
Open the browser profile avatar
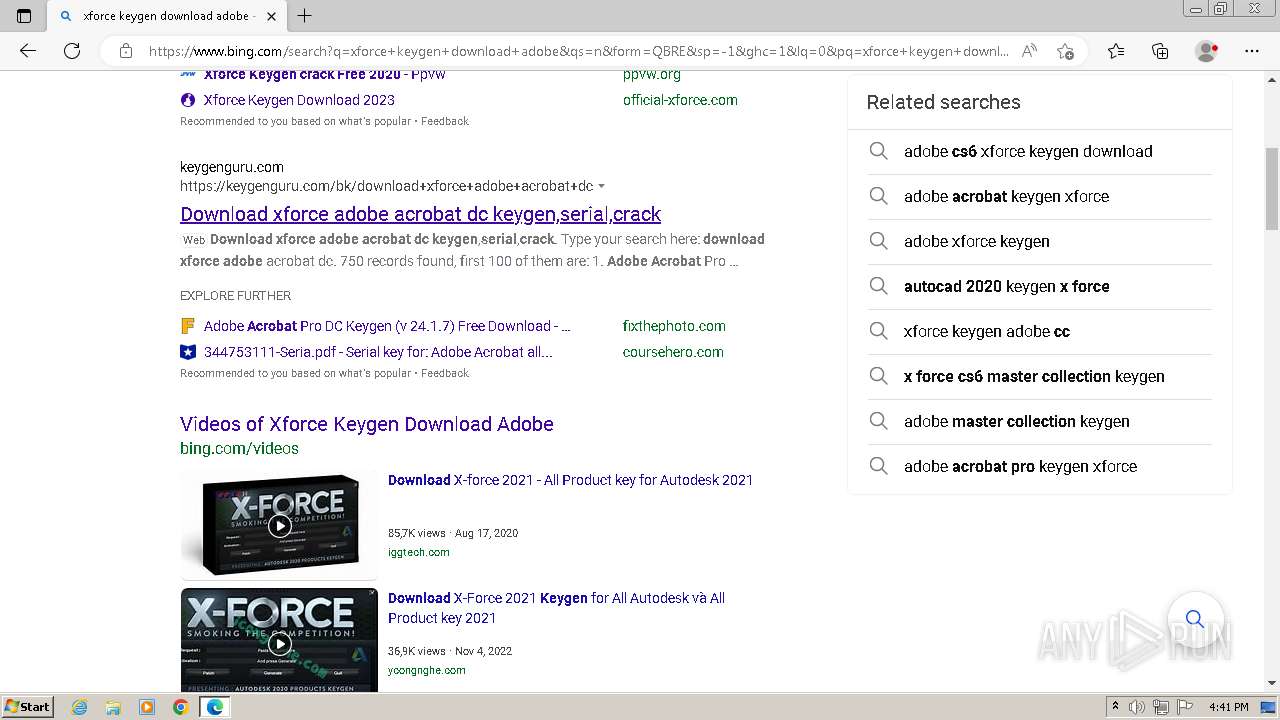1206,51
